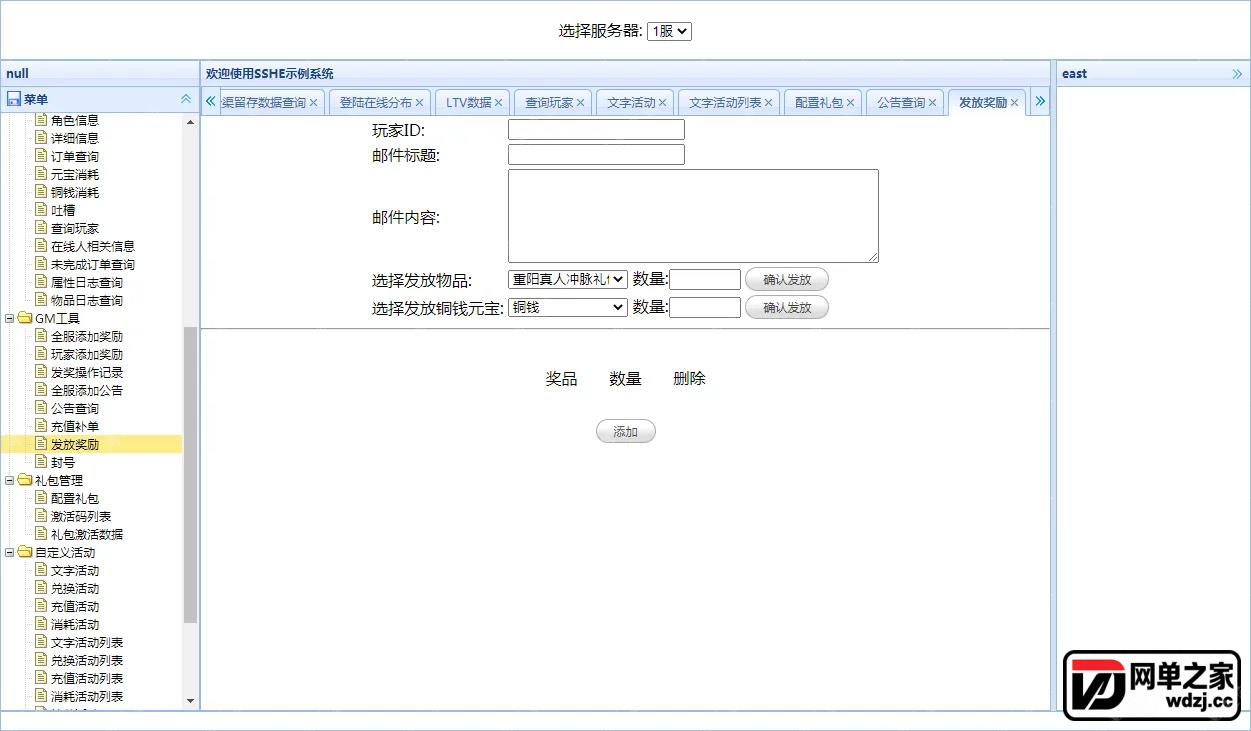1251x731 pixels.
Task: Open 全服添加公告 in the menu tree
Action: [x=87, y=390]
